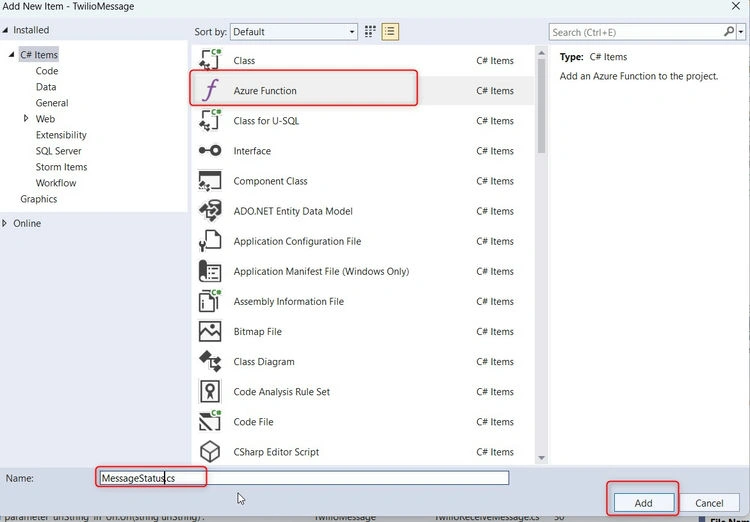
Task: Click 'C# Items' in the Interface row
Action: (495, 151)
